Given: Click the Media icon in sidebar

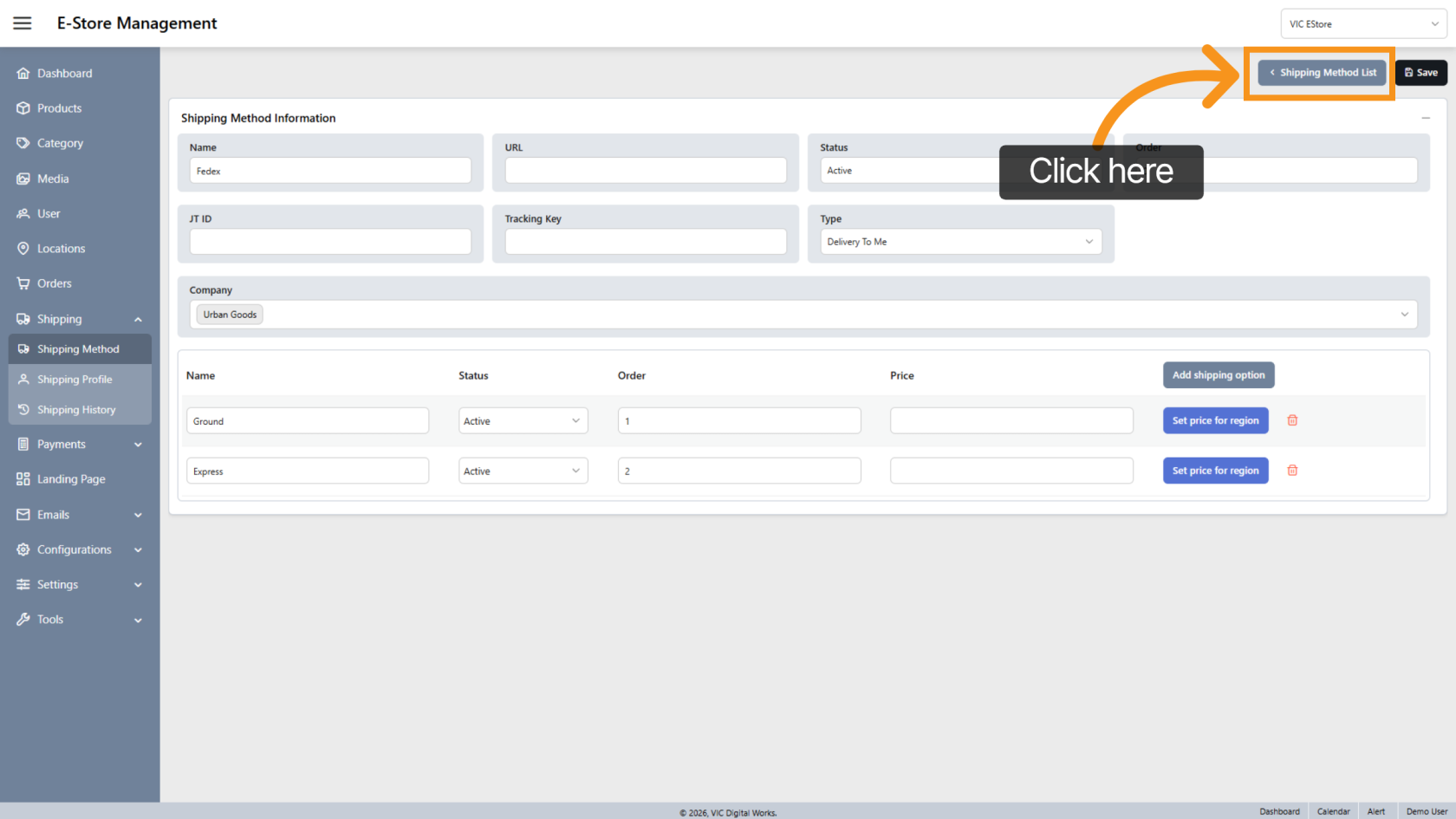Looking at the screenshot, I should tap(23, 179).
